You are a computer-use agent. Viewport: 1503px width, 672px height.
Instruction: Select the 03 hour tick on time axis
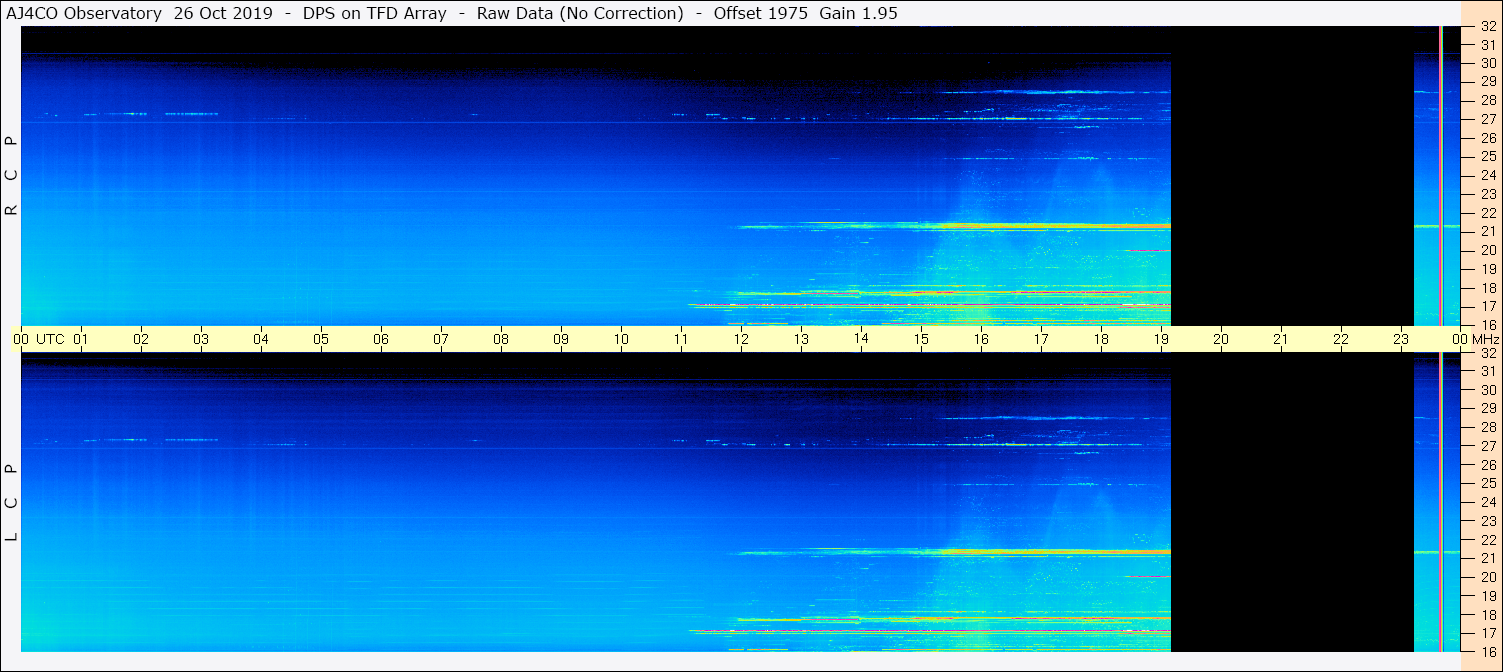tap(201, 339)
